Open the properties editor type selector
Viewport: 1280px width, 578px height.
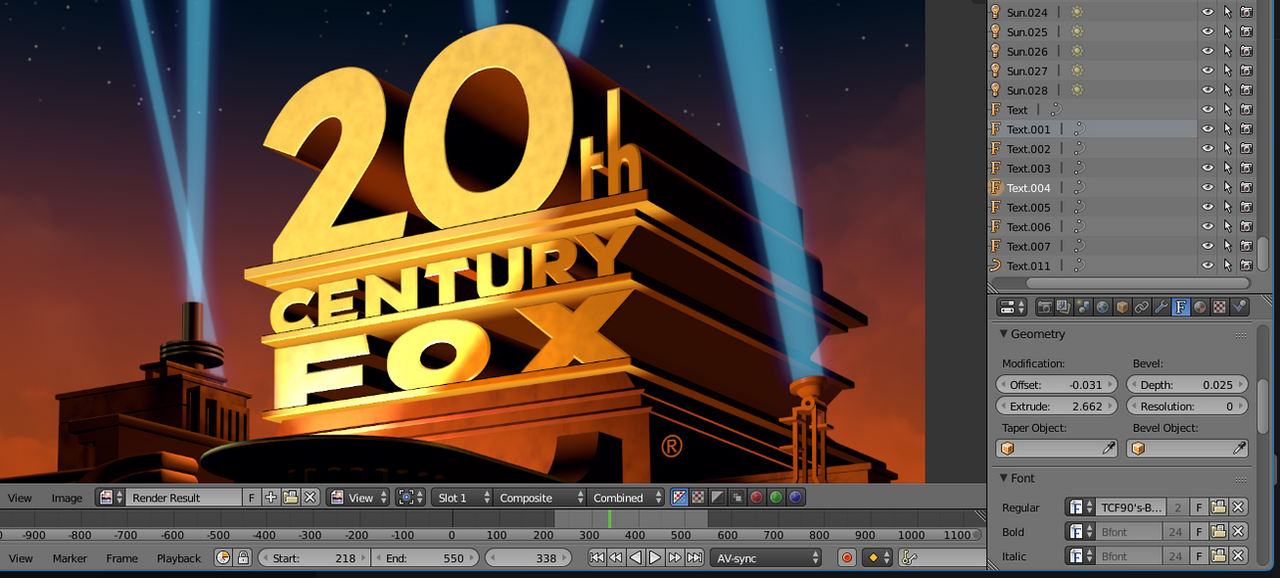point(1013,307)
